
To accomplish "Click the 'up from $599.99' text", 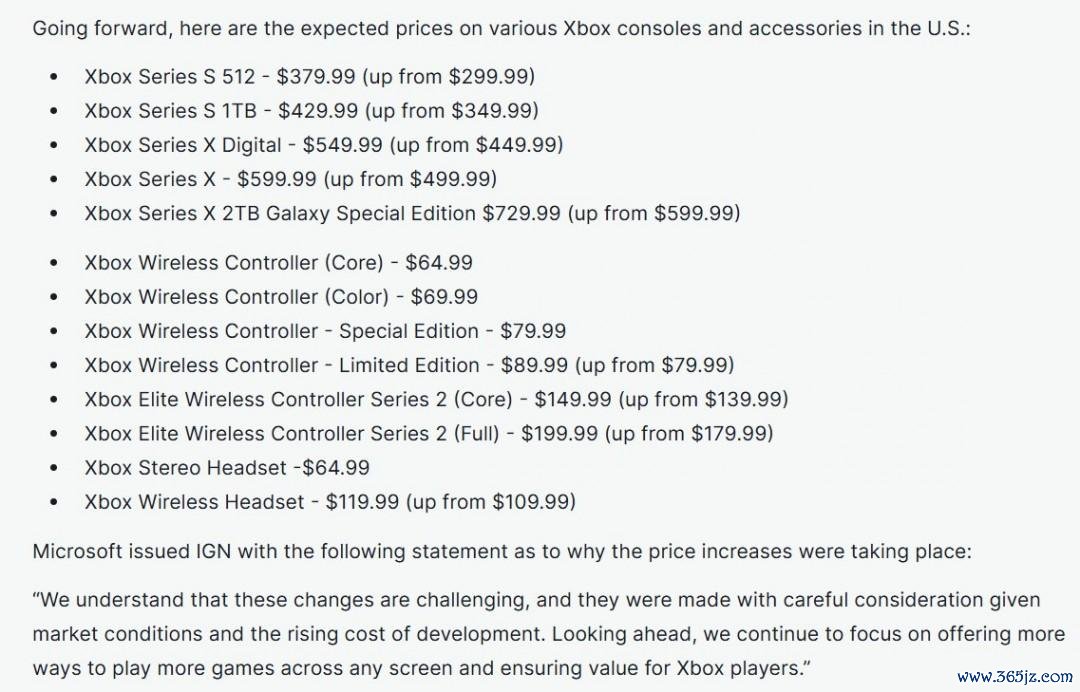I will [654, 213].
